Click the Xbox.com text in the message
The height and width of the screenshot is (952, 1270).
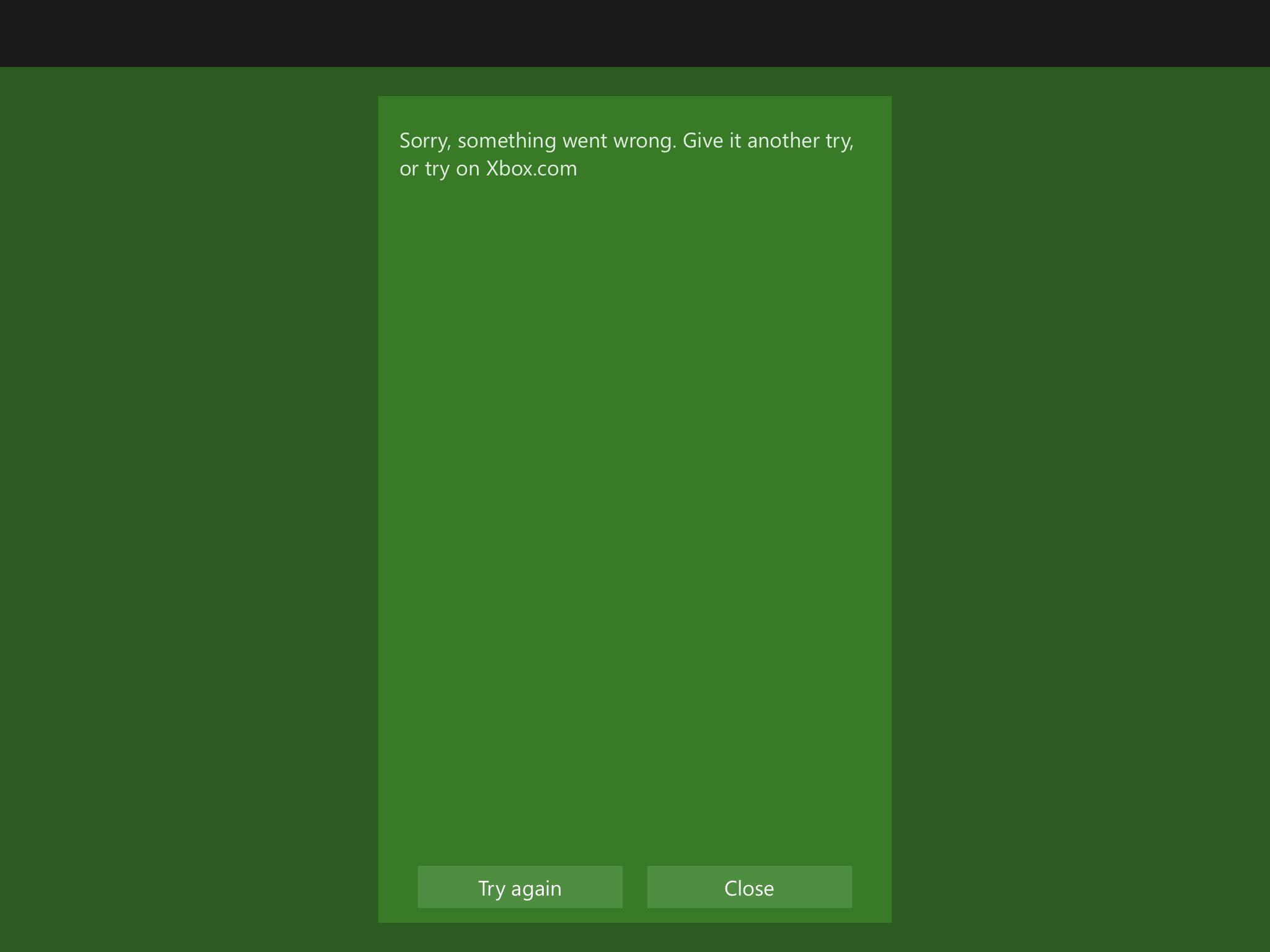[531, 169]
